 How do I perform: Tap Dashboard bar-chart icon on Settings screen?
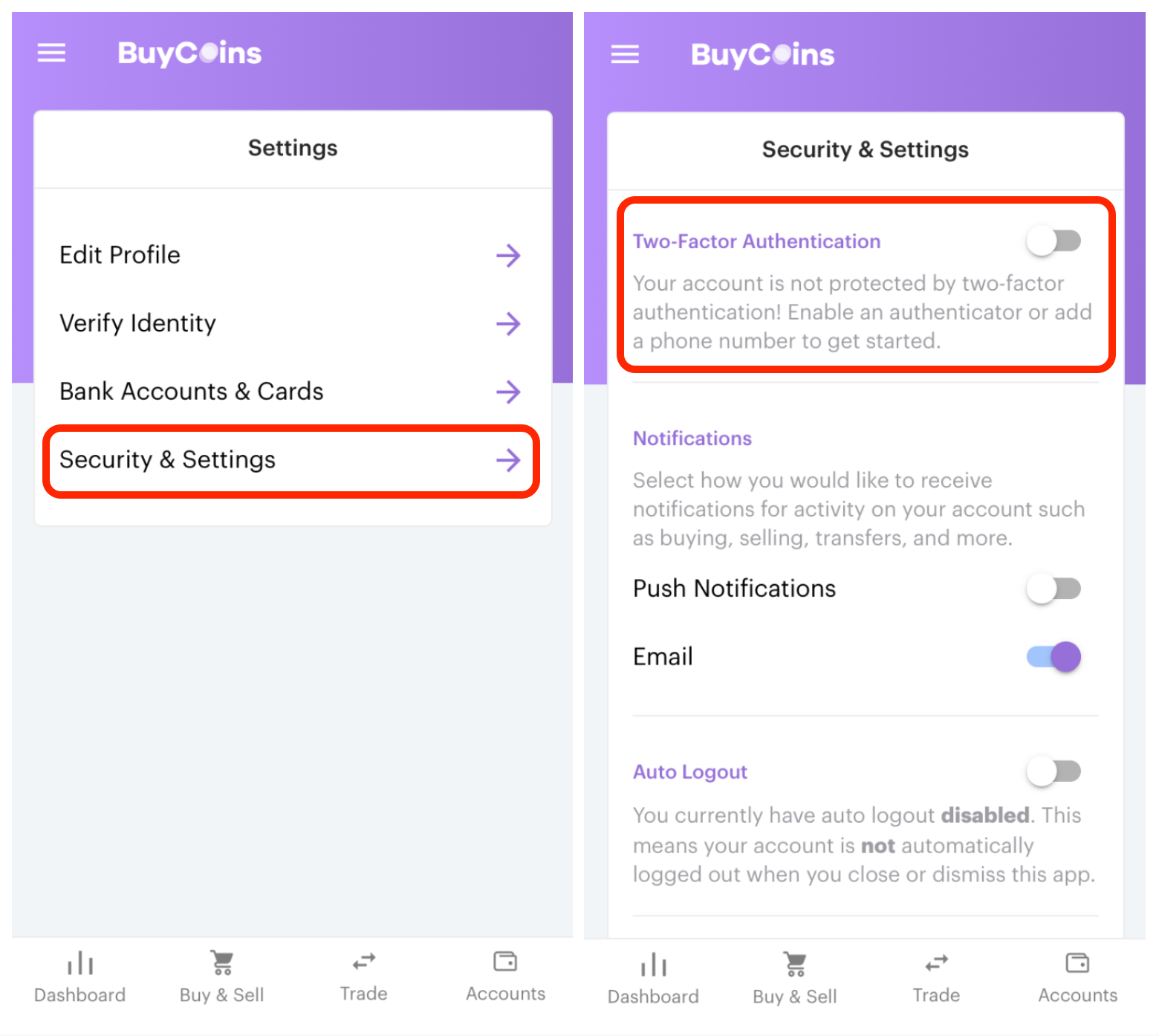click(x=80, y=962)
